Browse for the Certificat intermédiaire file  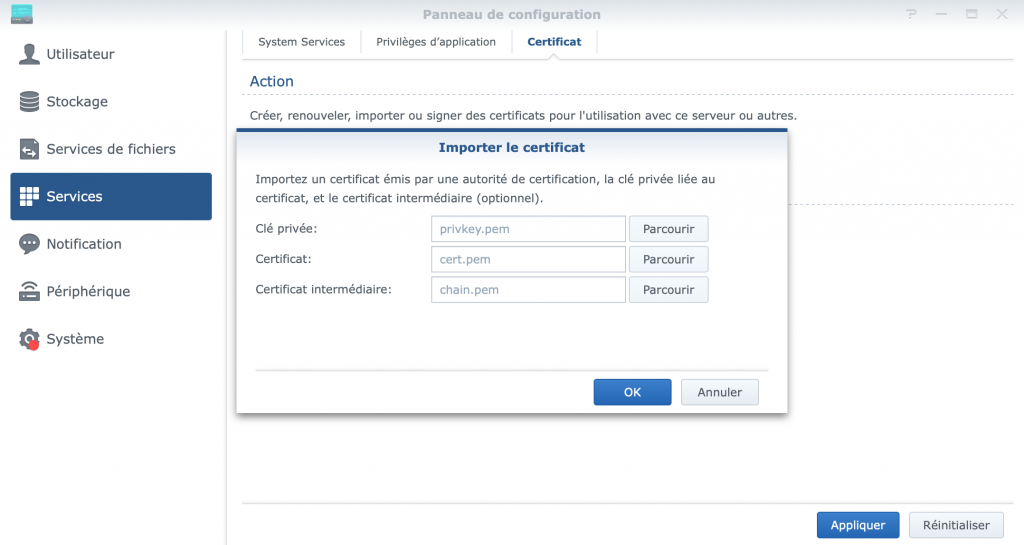(x=668, y=290)
